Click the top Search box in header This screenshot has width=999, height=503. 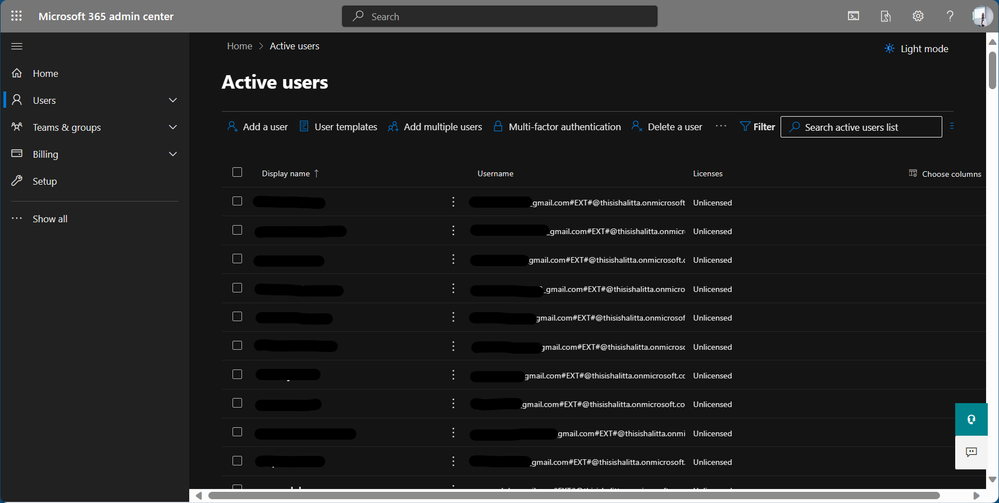pos(500,17)
